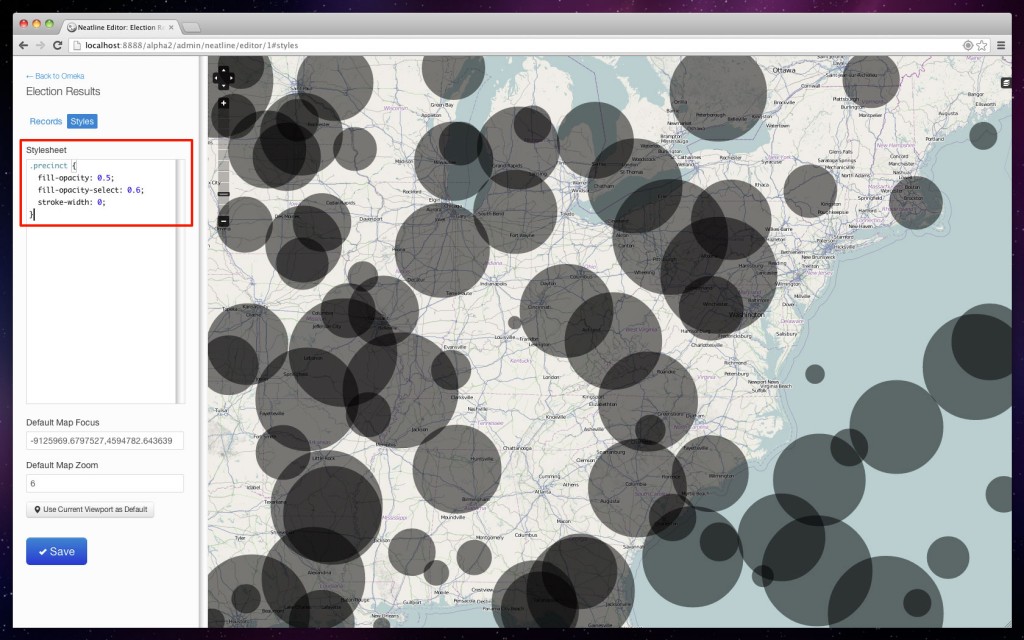
Task: Click the fill-opacity: 0.5 line
Action: pyautogui.click(x=76, y=178)
